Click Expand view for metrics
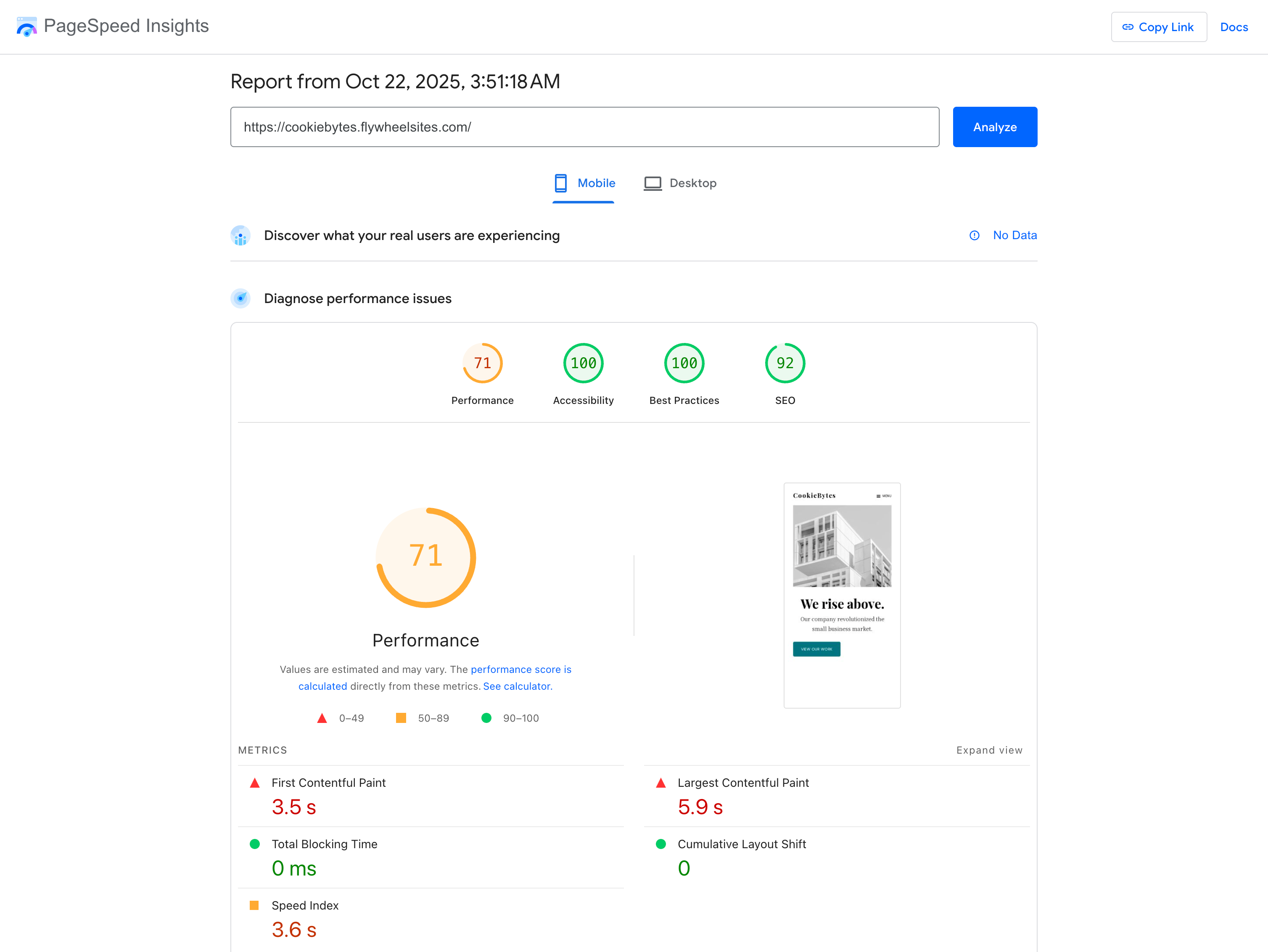This screenshot has width=1268, height=952. tap(989, 750)
